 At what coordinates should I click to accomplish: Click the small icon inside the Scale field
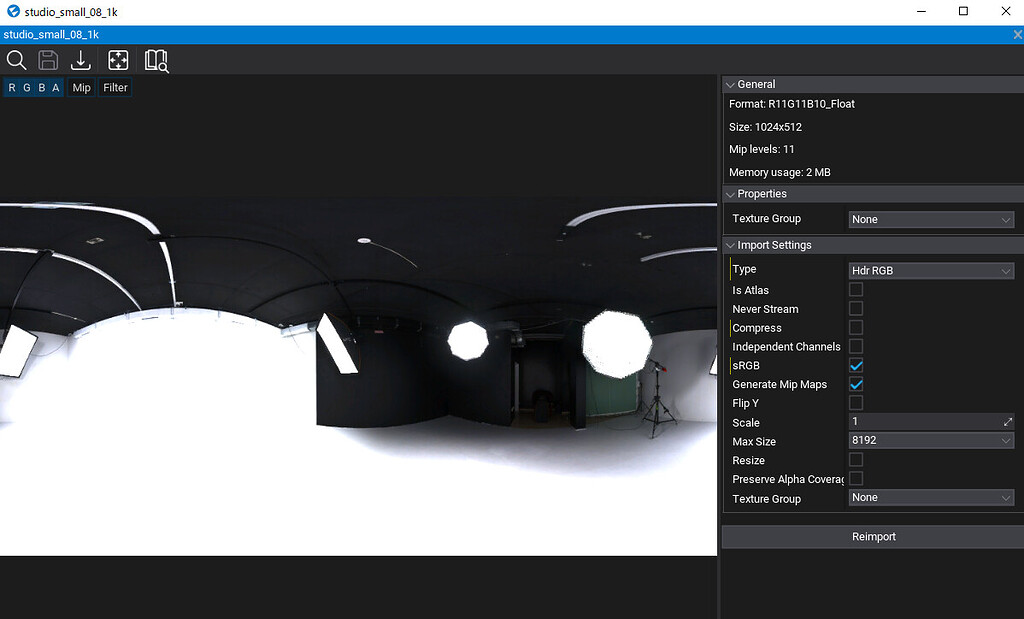pyautogui.click(x=1007, y=421)
